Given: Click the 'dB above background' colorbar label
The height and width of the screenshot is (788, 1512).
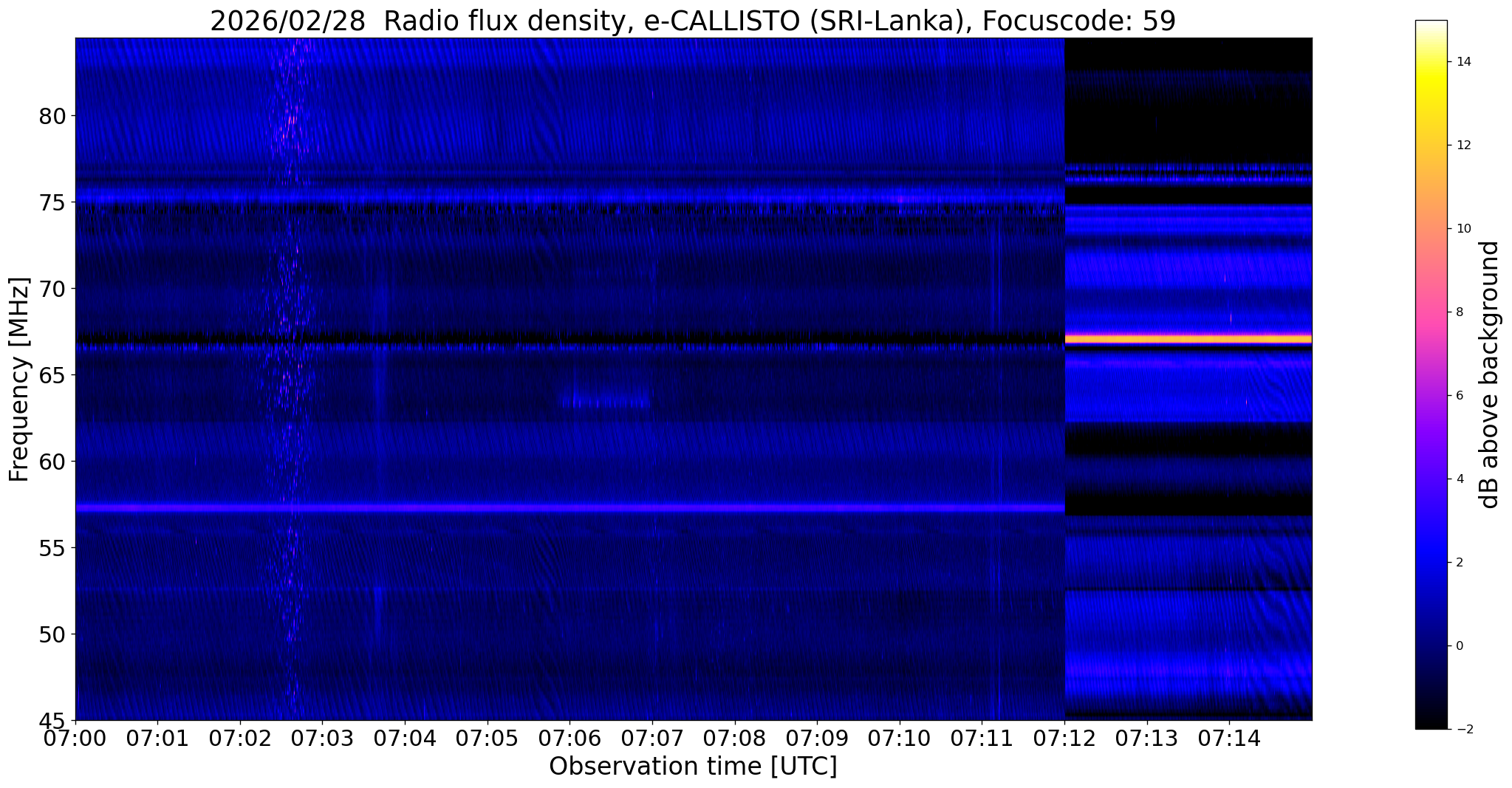Looking at the screenshot, I should click(1490, 374).
